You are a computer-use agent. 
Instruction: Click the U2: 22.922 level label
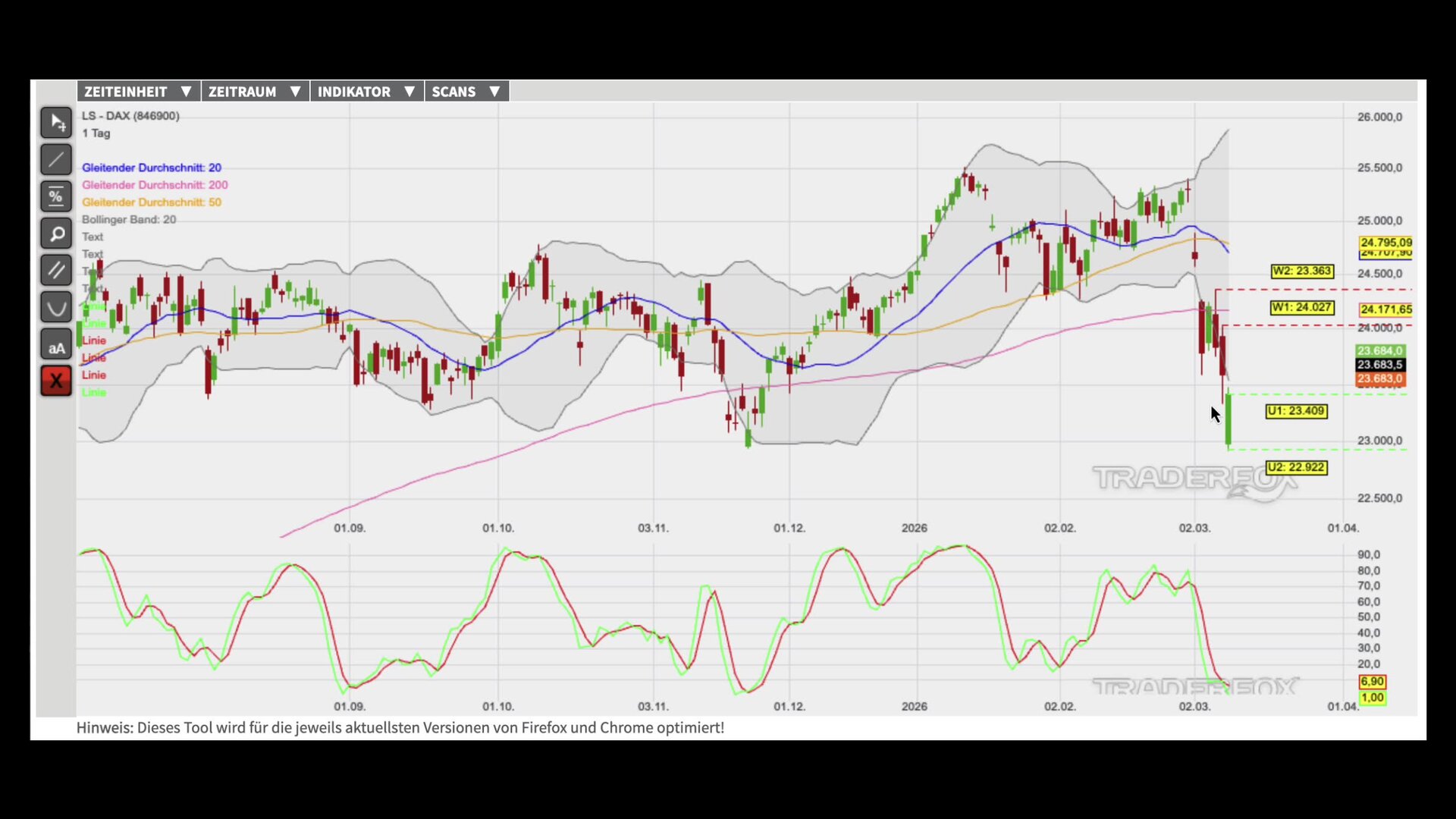[1296, 467]
